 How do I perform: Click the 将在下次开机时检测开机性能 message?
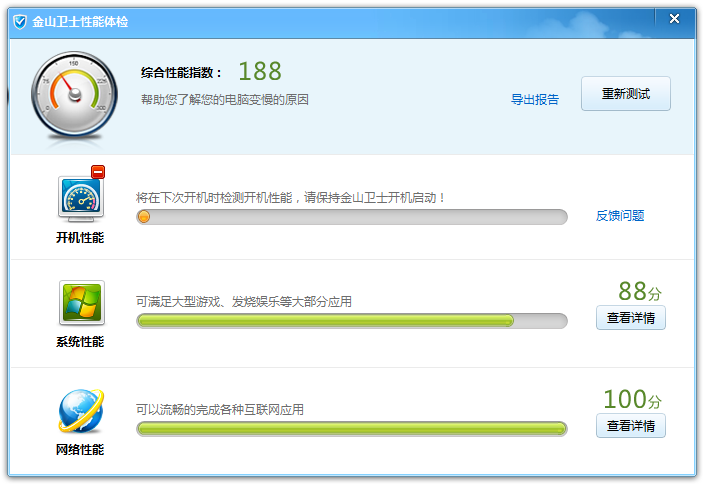(291, 198)
